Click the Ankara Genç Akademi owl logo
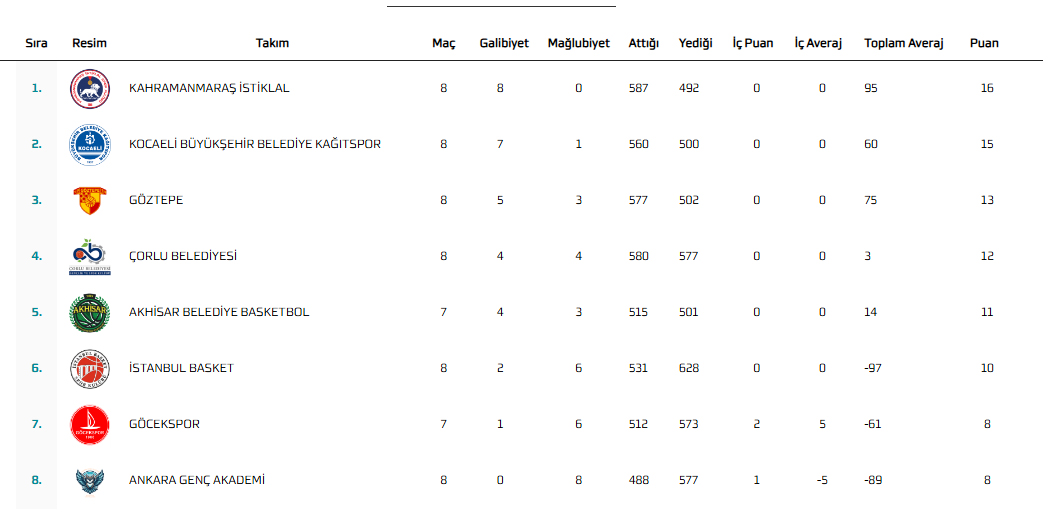Screen dimensions: 1058x524 tap(90, 480)
